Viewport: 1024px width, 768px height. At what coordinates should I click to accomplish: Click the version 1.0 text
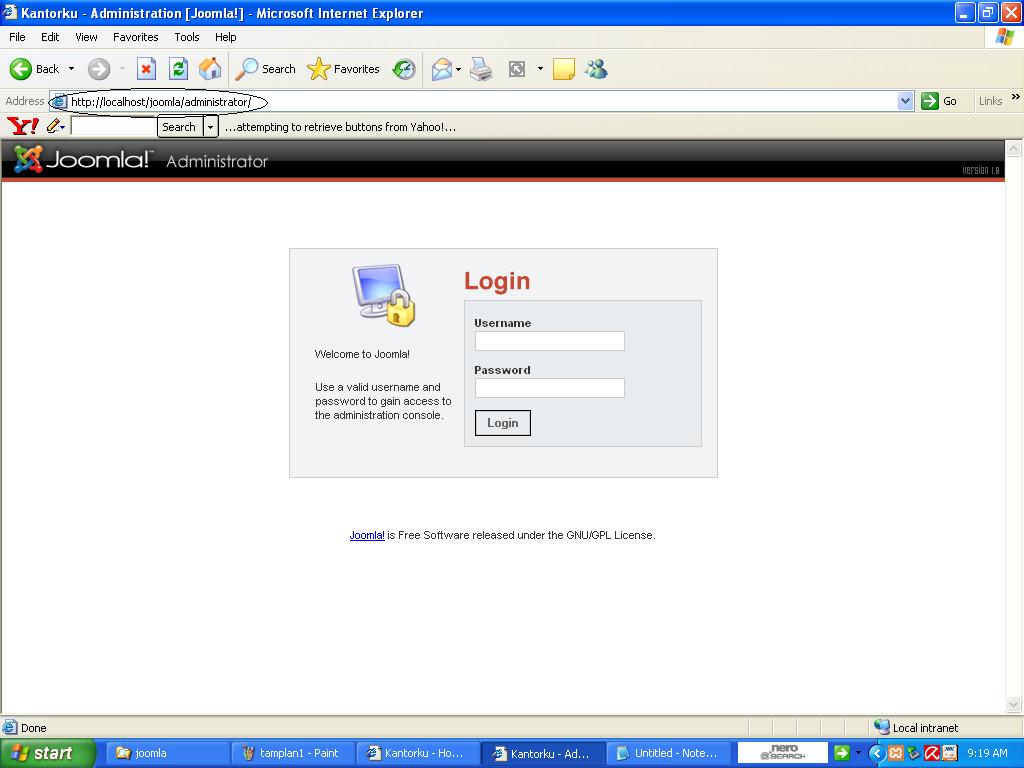coord(980,170)
